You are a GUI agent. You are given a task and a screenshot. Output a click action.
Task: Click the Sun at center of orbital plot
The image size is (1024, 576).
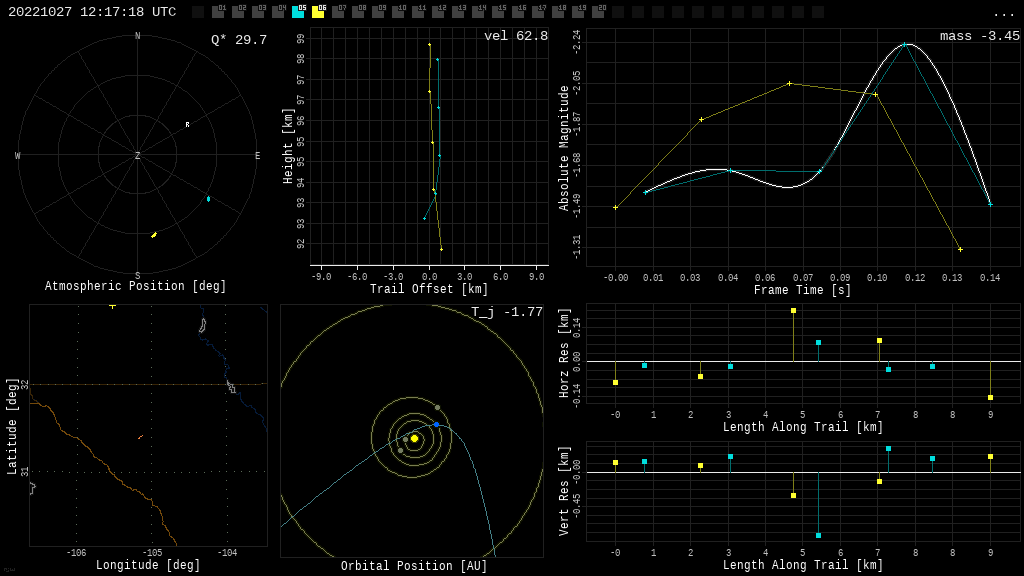[414, 438]
